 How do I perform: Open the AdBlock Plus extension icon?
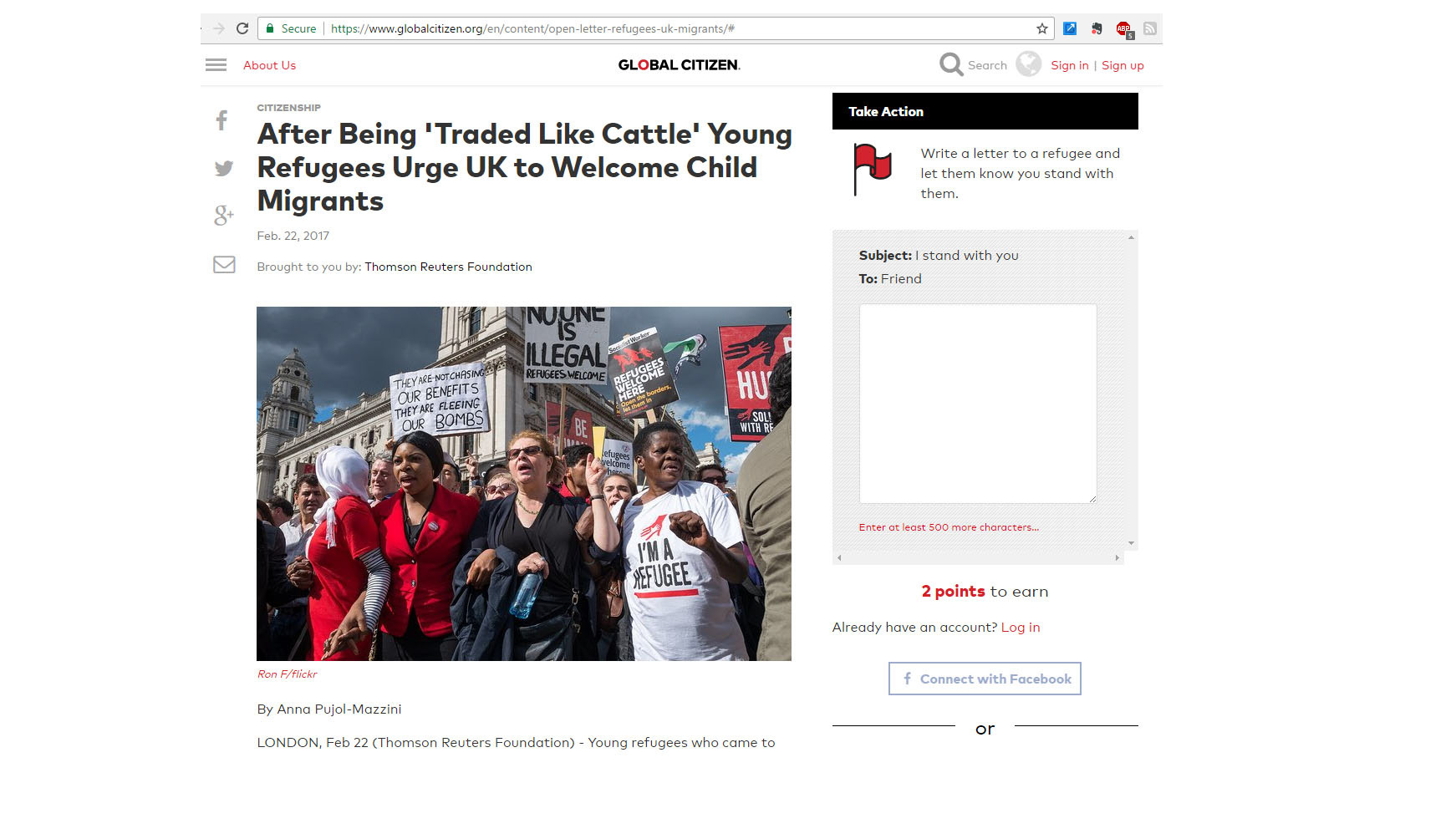(x=1124, y=29)
